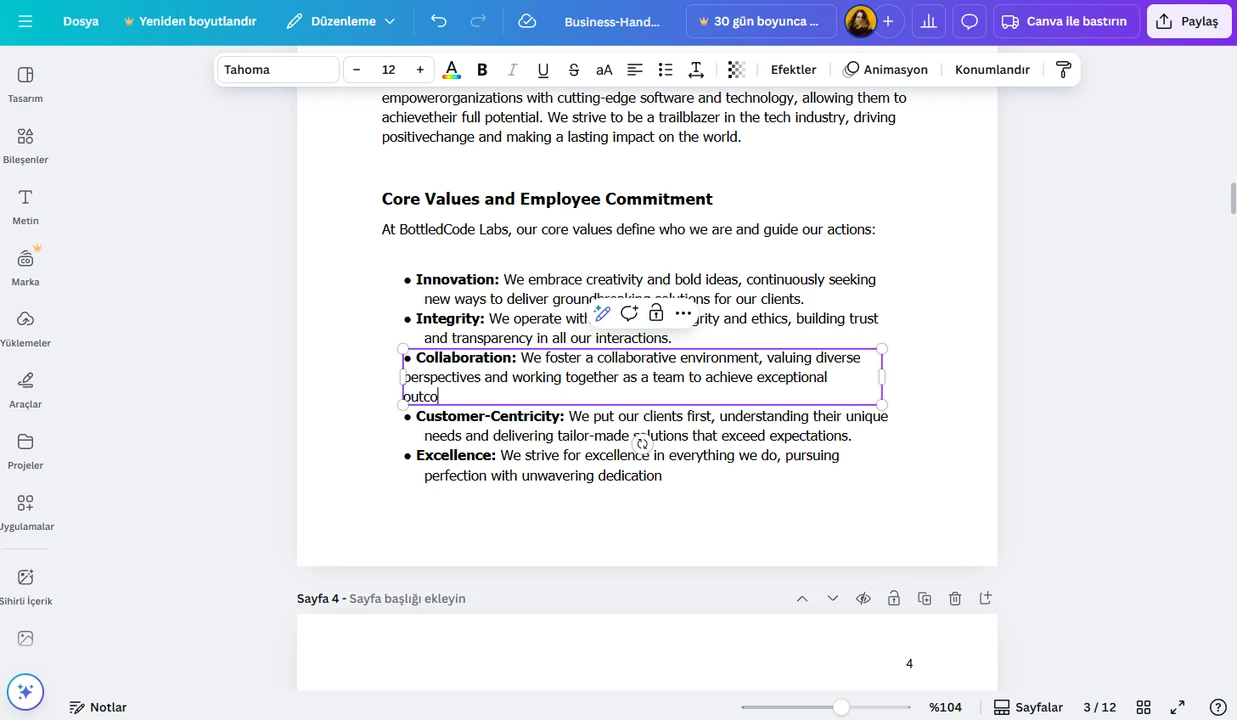Change text alignment
The width and height of the screenshot is (1237, 720).
(634, 70)
